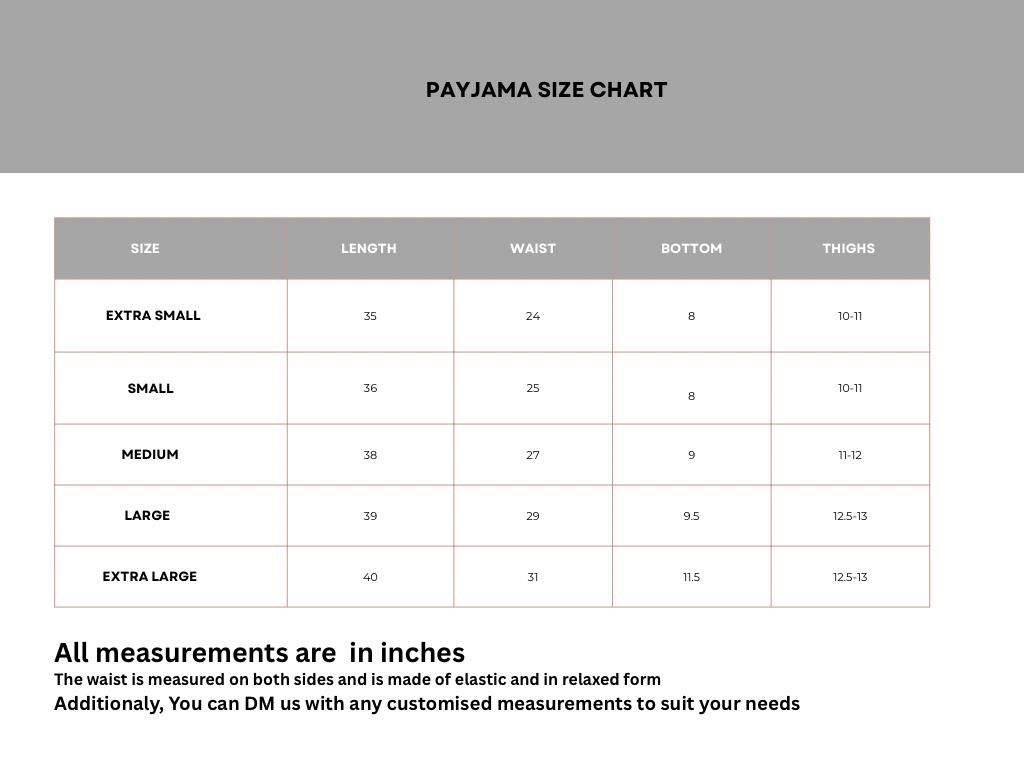Click the LENGTH column header
Screen dimensions: 1024x768
click(369, 248)
